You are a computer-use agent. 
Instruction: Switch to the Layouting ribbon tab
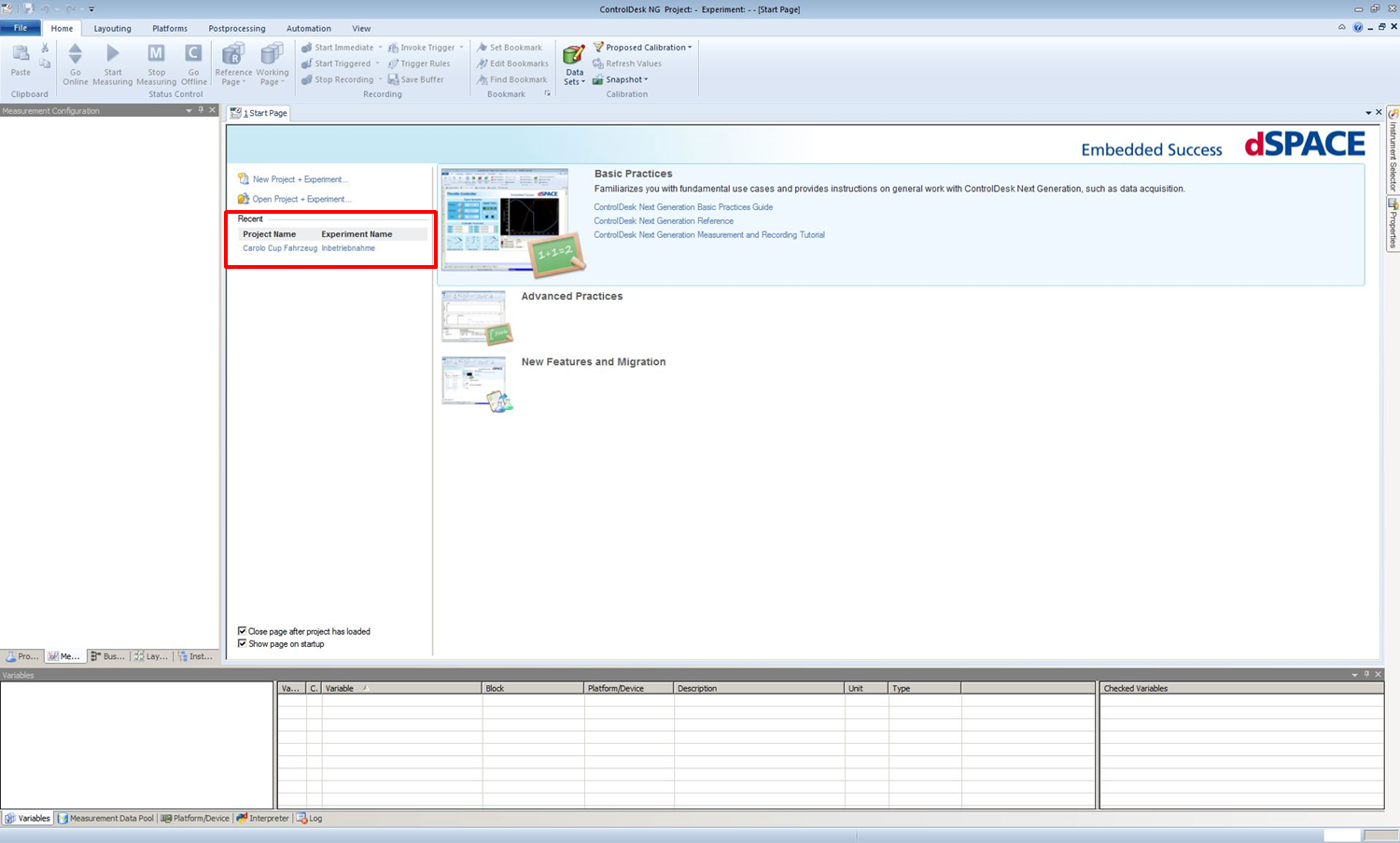point(112,28)
